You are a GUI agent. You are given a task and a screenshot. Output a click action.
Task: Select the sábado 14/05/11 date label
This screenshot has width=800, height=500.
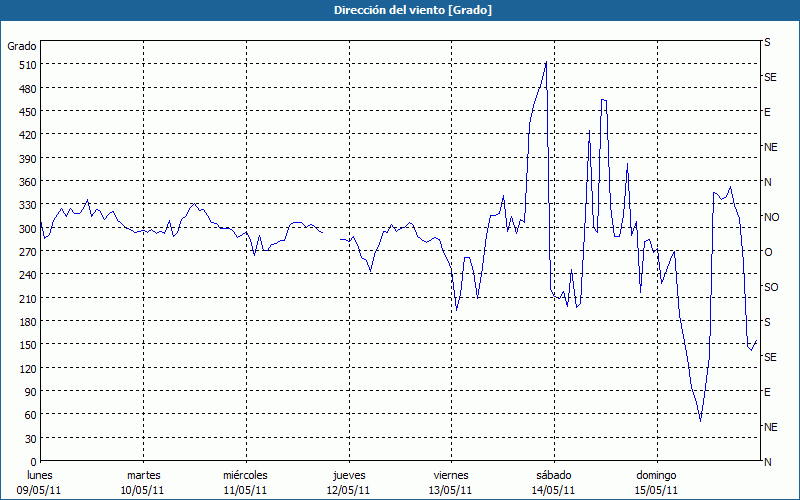pyautogui.click(x=554, y=483)
